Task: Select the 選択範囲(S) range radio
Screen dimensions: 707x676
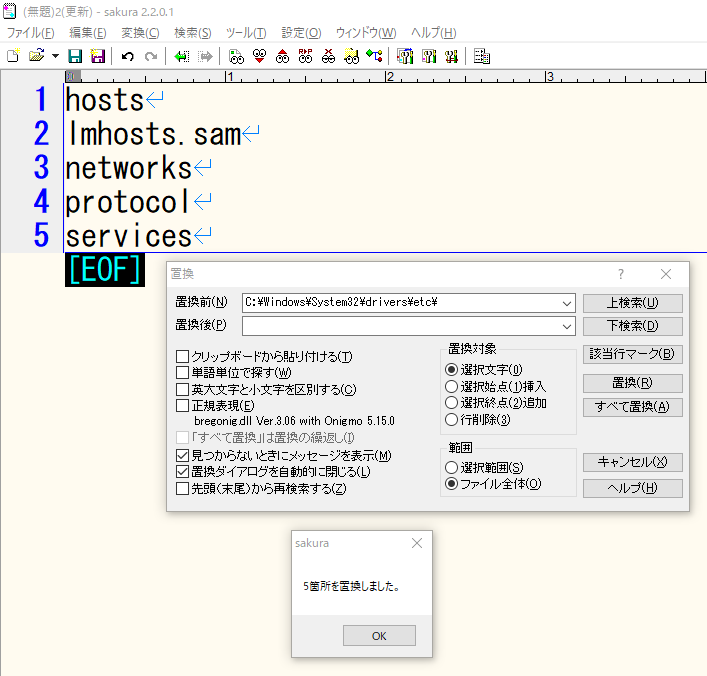Action: pyautogui.click(x=451, y=468)
